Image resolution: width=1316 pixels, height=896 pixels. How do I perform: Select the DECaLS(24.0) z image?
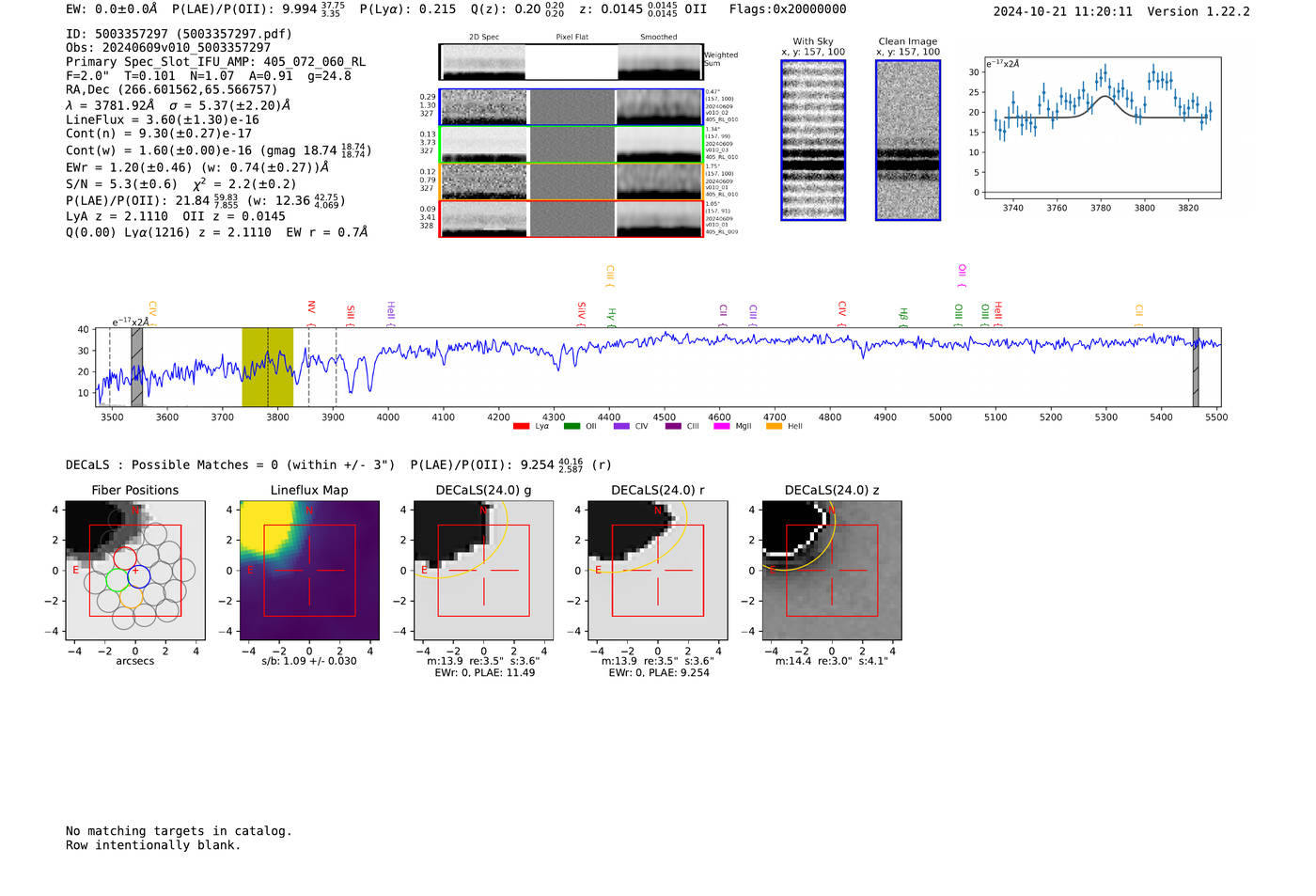pyautogui.click(x=832, y=571)
